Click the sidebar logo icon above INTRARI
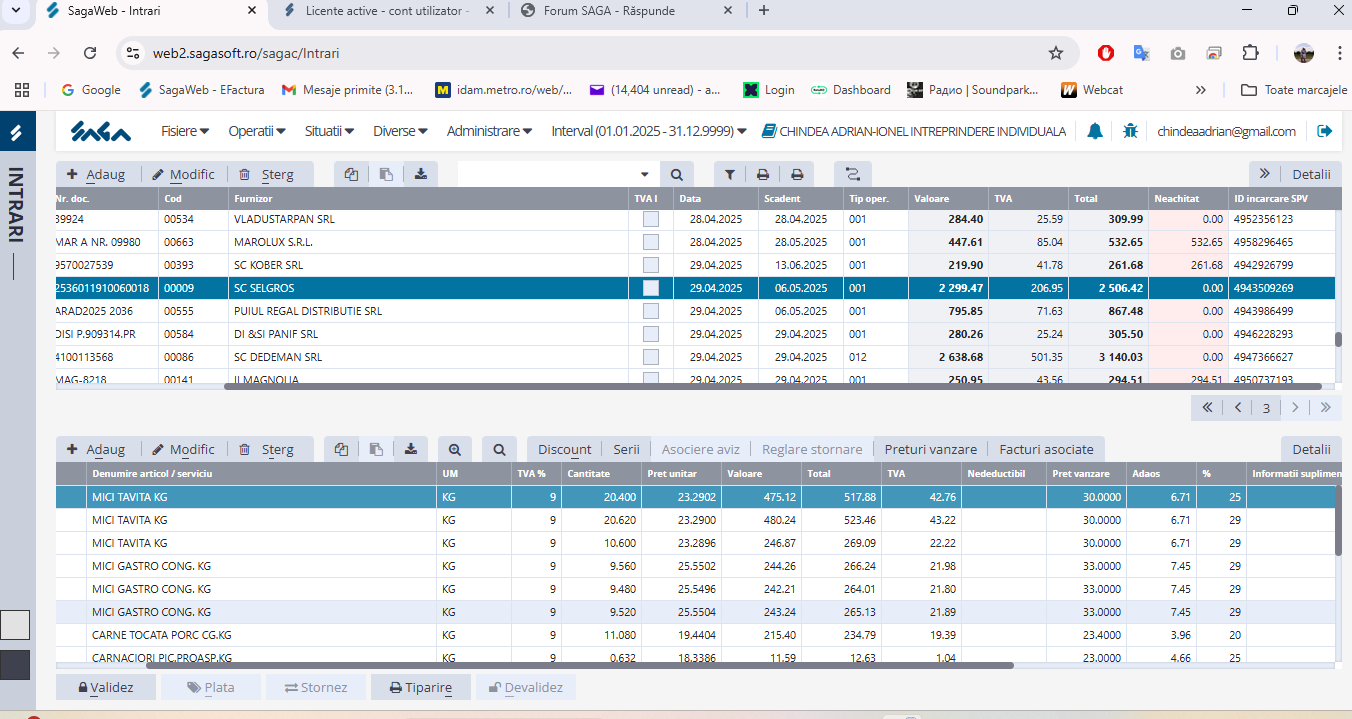Viewport: 1352px width, 719px height. click(16, 132)
